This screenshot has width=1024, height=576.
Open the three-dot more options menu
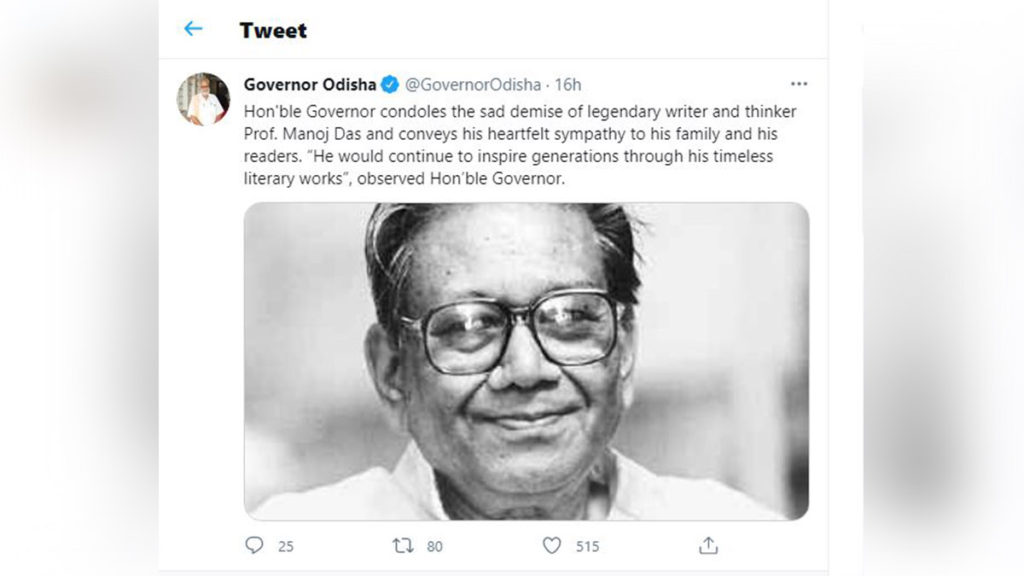pyautogui.click(x=799, y=84)
